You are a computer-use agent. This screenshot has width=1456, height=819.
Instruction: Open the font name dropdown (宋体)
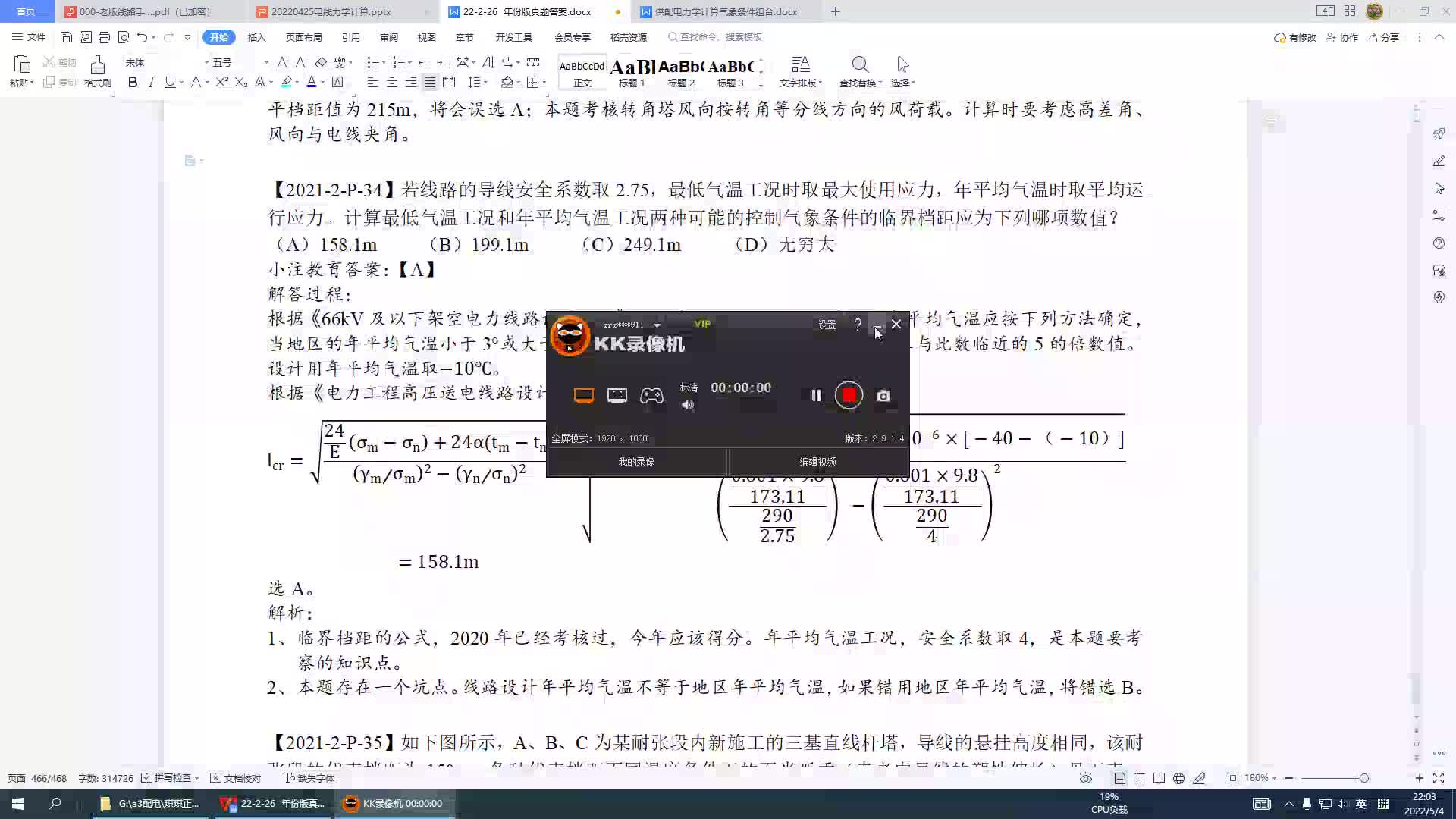(206, 62)
